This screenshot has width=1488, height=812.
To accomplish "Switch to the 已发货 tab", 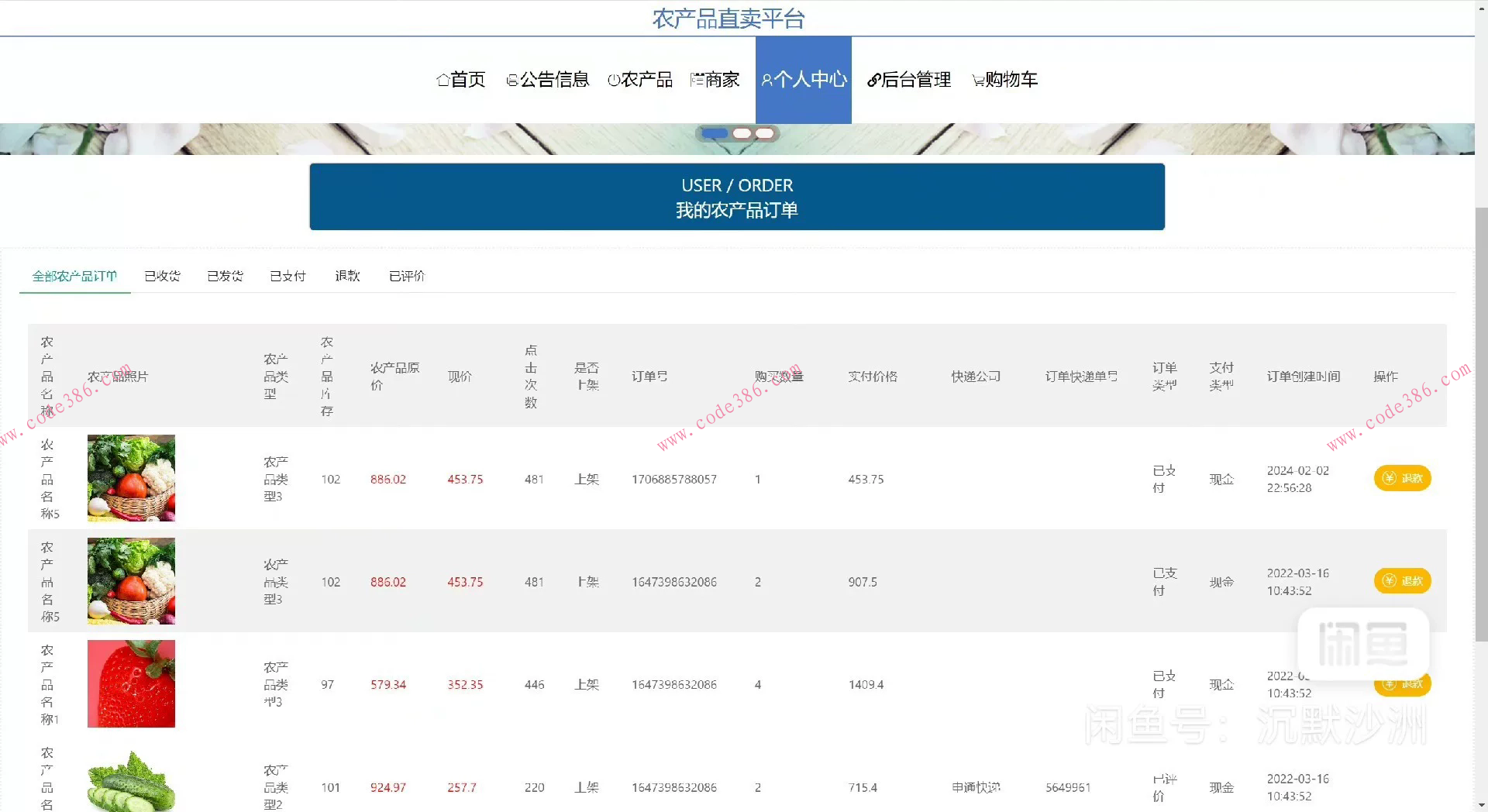I will 225,276.
